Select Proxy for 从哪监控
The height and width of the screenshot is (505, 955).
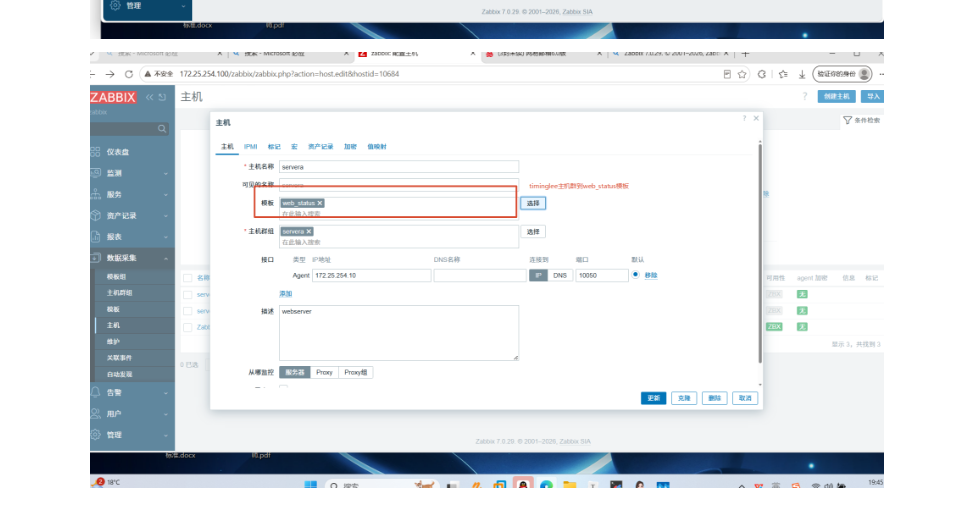click(x=324, y=372)
